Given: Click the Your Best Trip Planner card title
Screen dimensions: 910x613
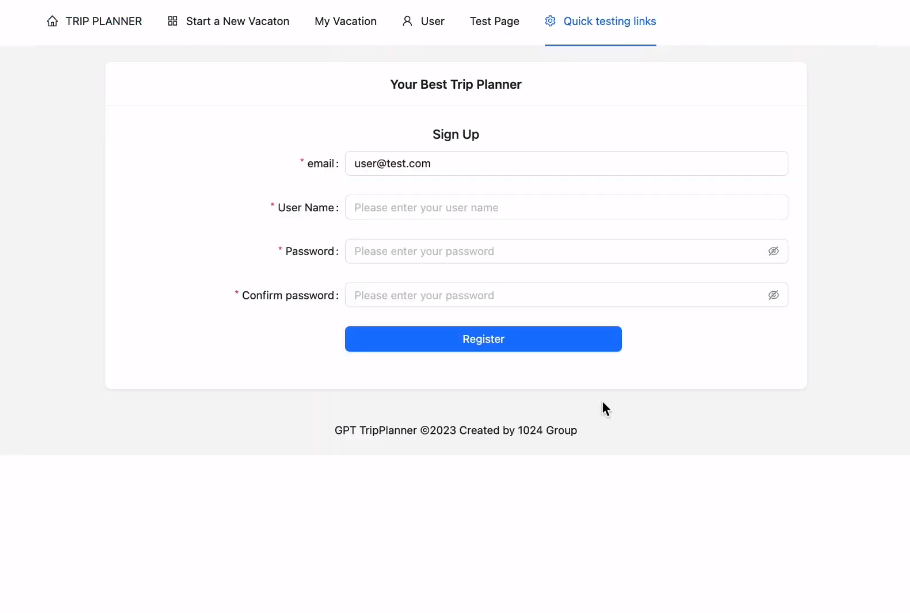Looking at the screenshot, I should 455,85.
